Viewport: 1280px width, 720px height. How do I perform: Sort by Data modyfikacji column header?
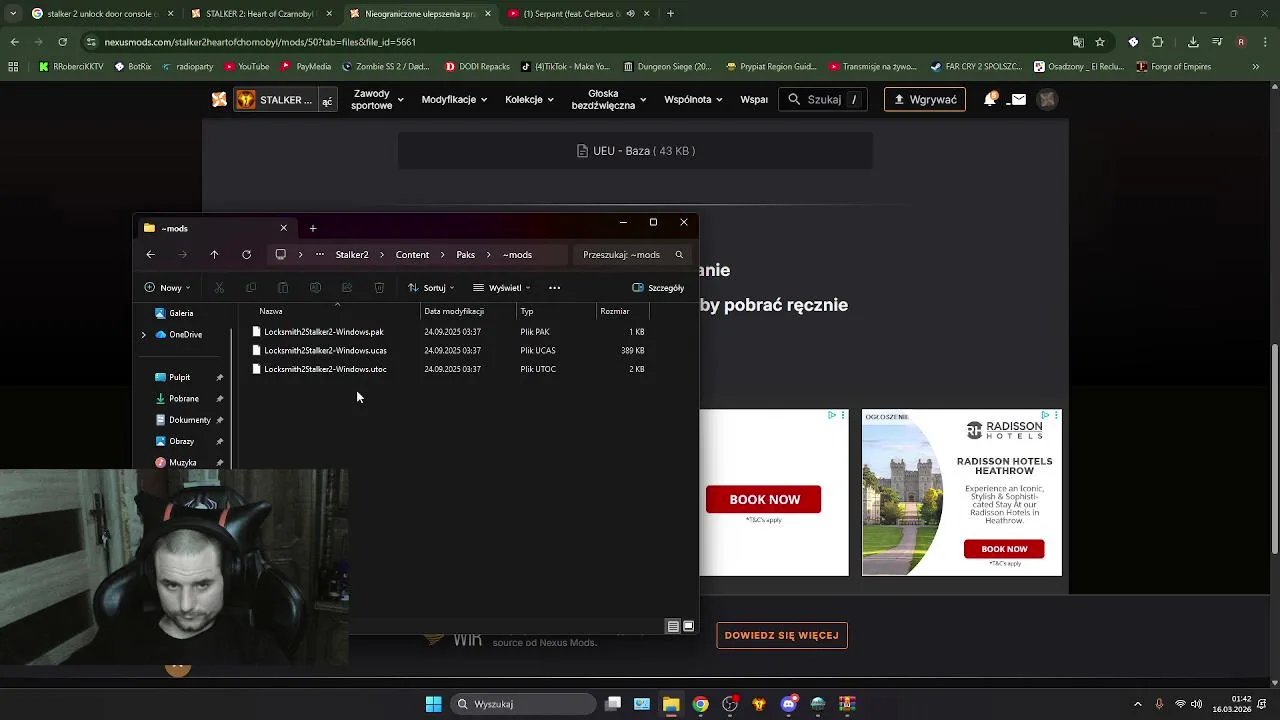click(x=454, y=312)
